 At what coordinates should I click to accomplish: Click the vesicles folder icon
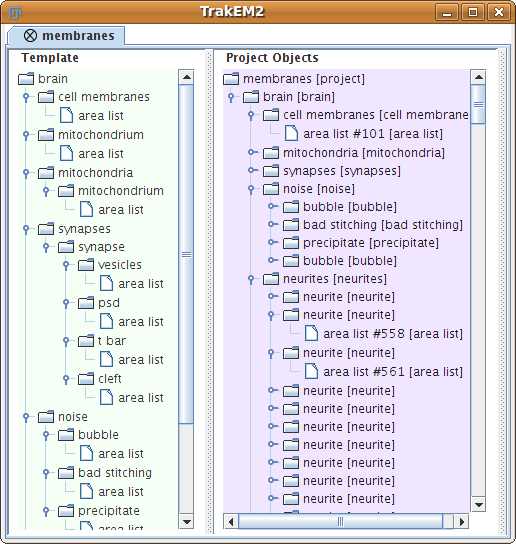(86, 265)
